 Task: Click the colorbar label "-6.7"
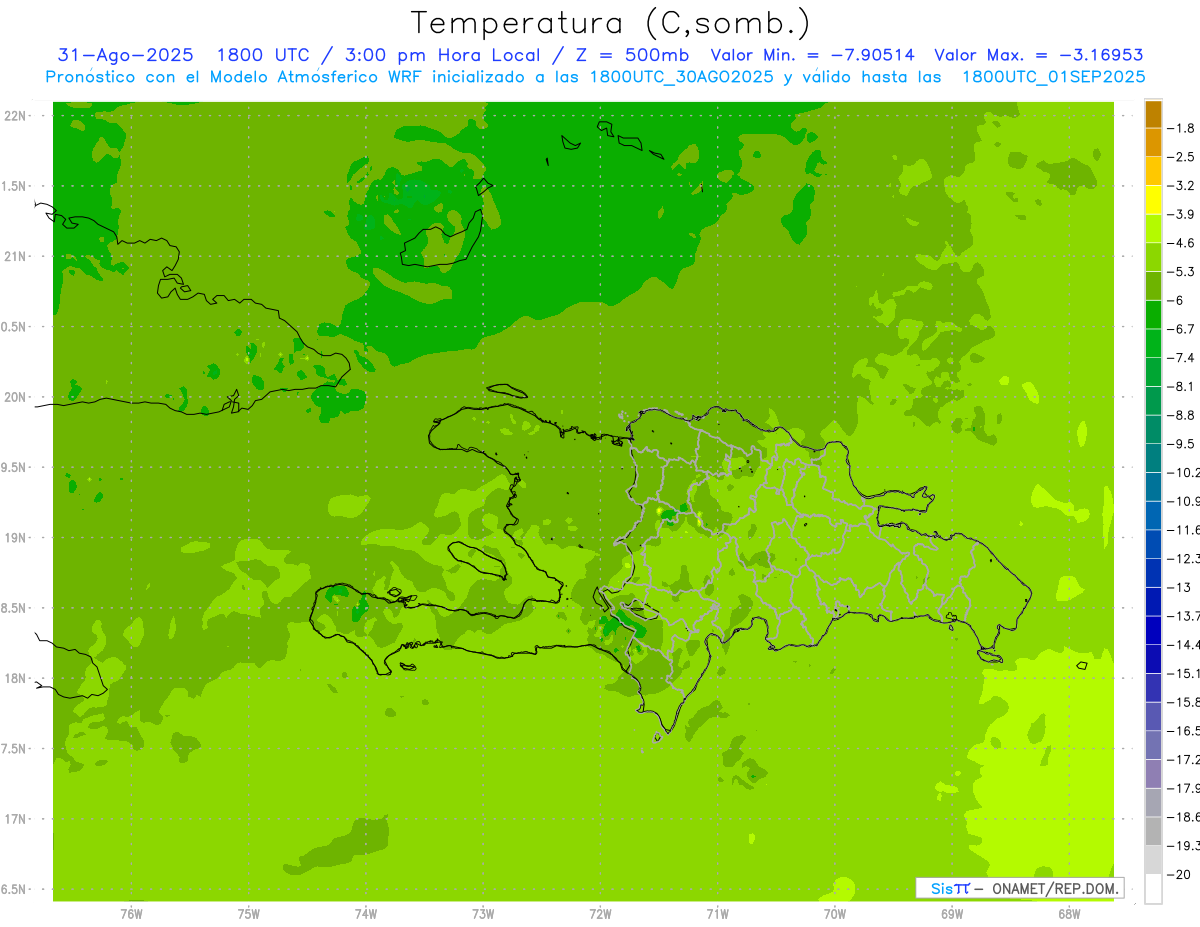[1181, 329]
